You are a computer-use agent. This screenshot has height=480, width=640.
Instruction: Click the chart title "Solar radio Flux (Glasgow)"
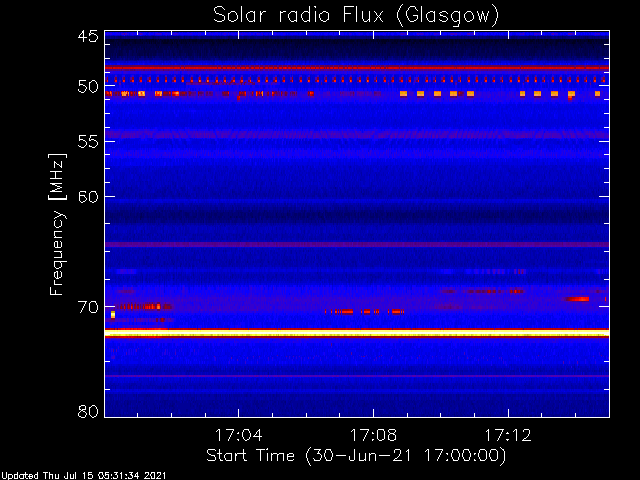click(356, 16)
